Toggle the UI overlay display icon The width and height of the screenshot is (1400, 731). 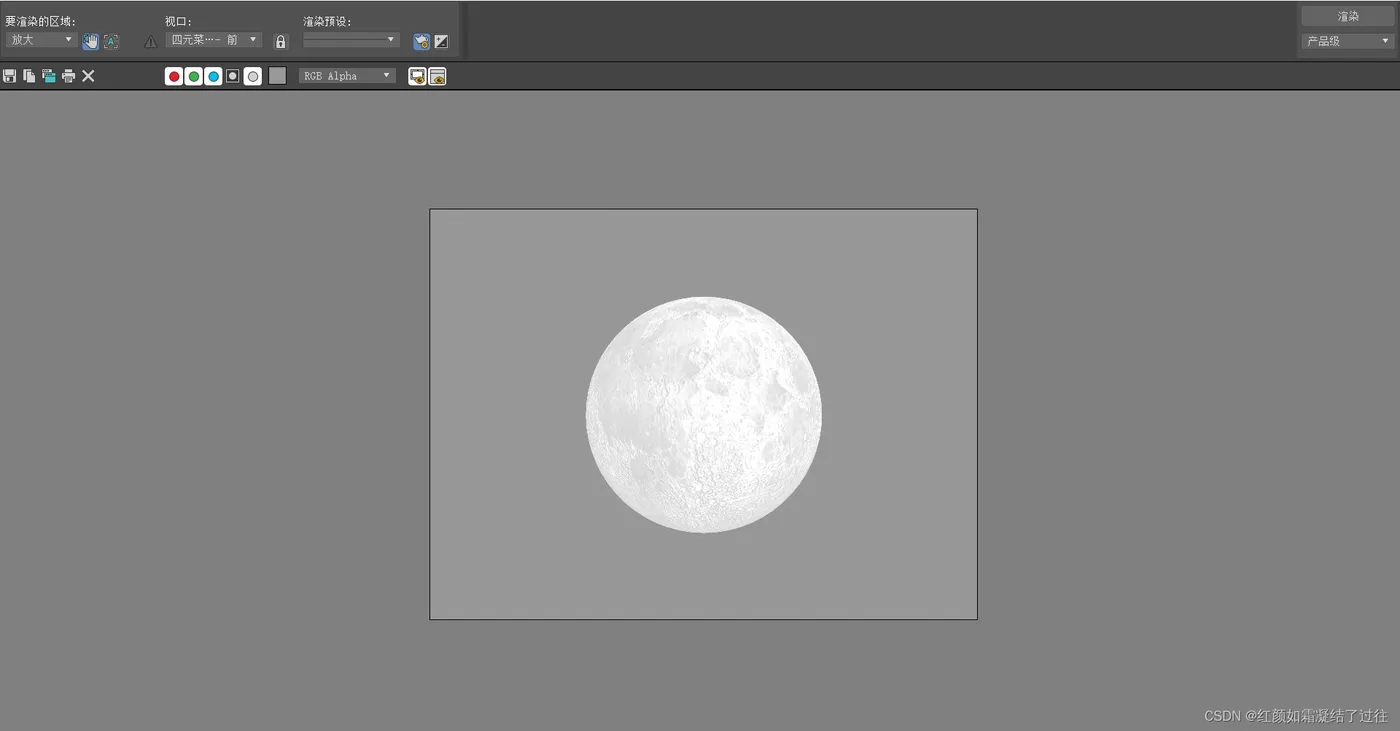(x=418, y=76)
